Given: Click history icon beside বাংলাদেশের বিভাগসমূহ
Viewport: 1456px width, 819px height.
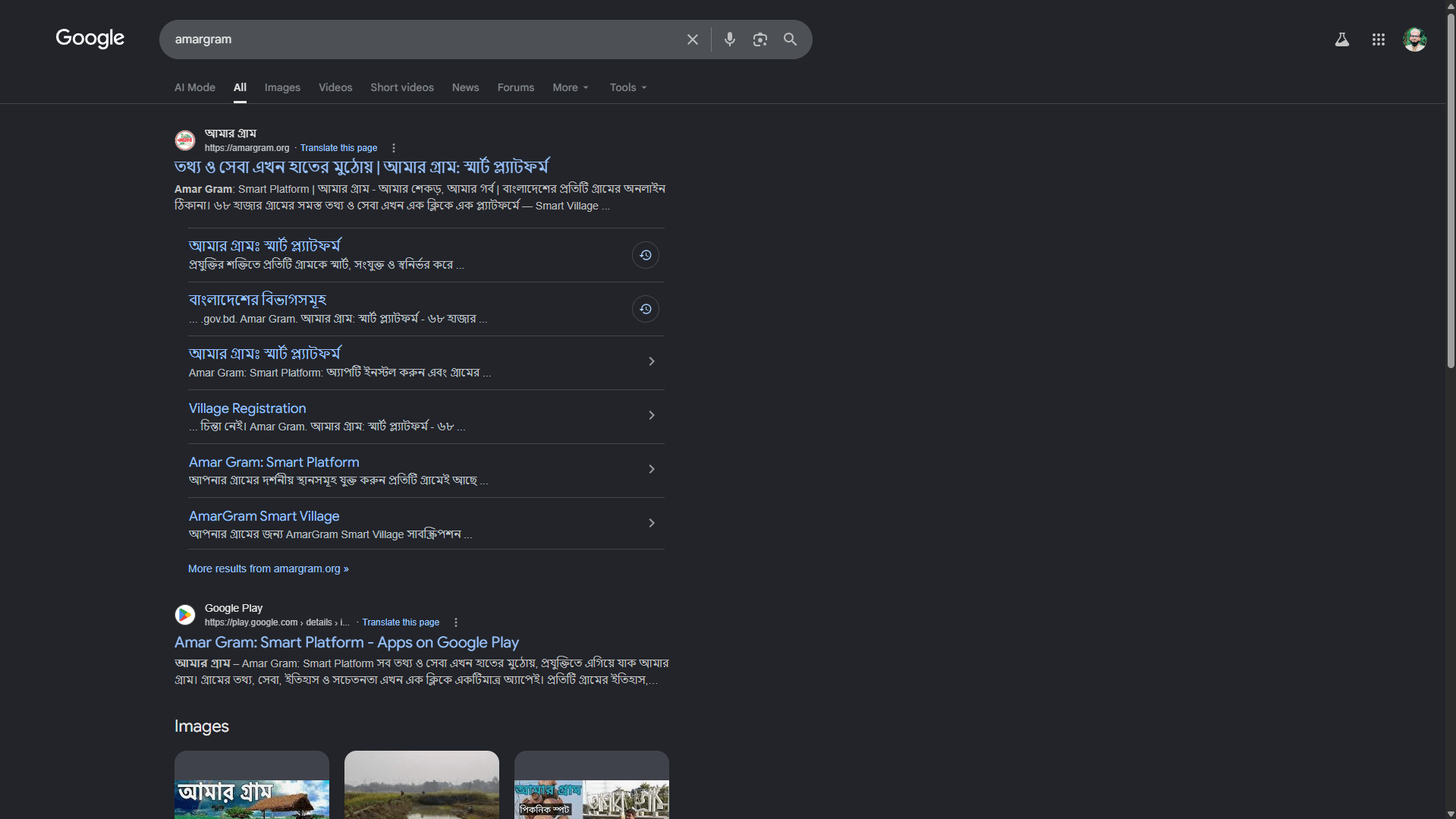Looking at the screenshot, I should click(645, 309).
